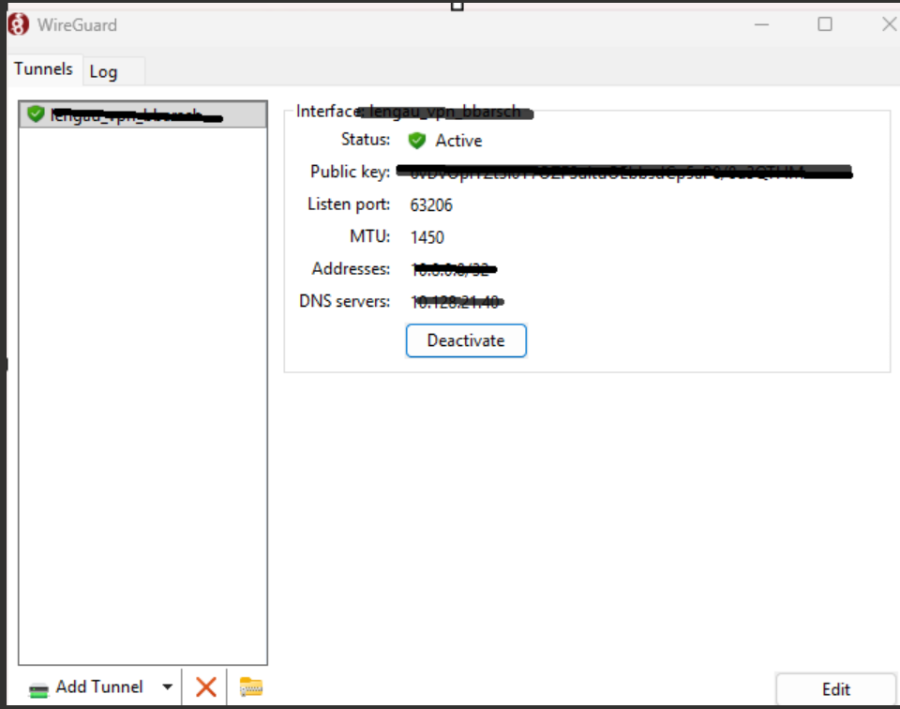Switch to the Log tab

coord(113,72)
